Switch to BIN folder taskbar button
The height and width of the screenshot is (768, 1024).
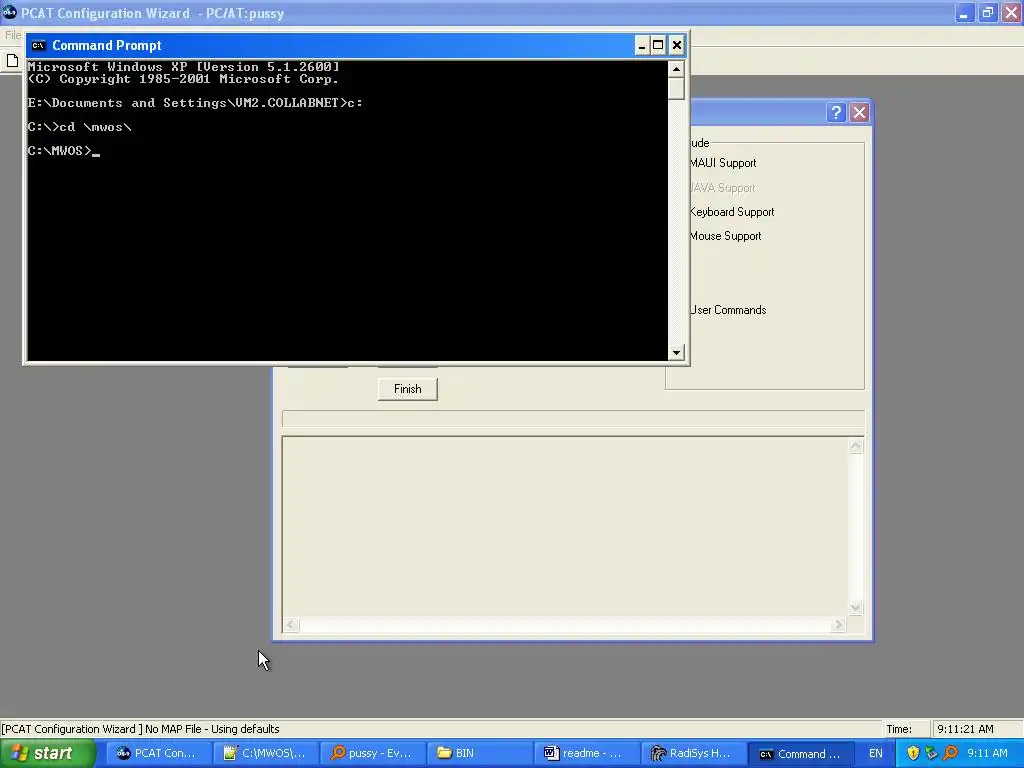coord(480,753)
